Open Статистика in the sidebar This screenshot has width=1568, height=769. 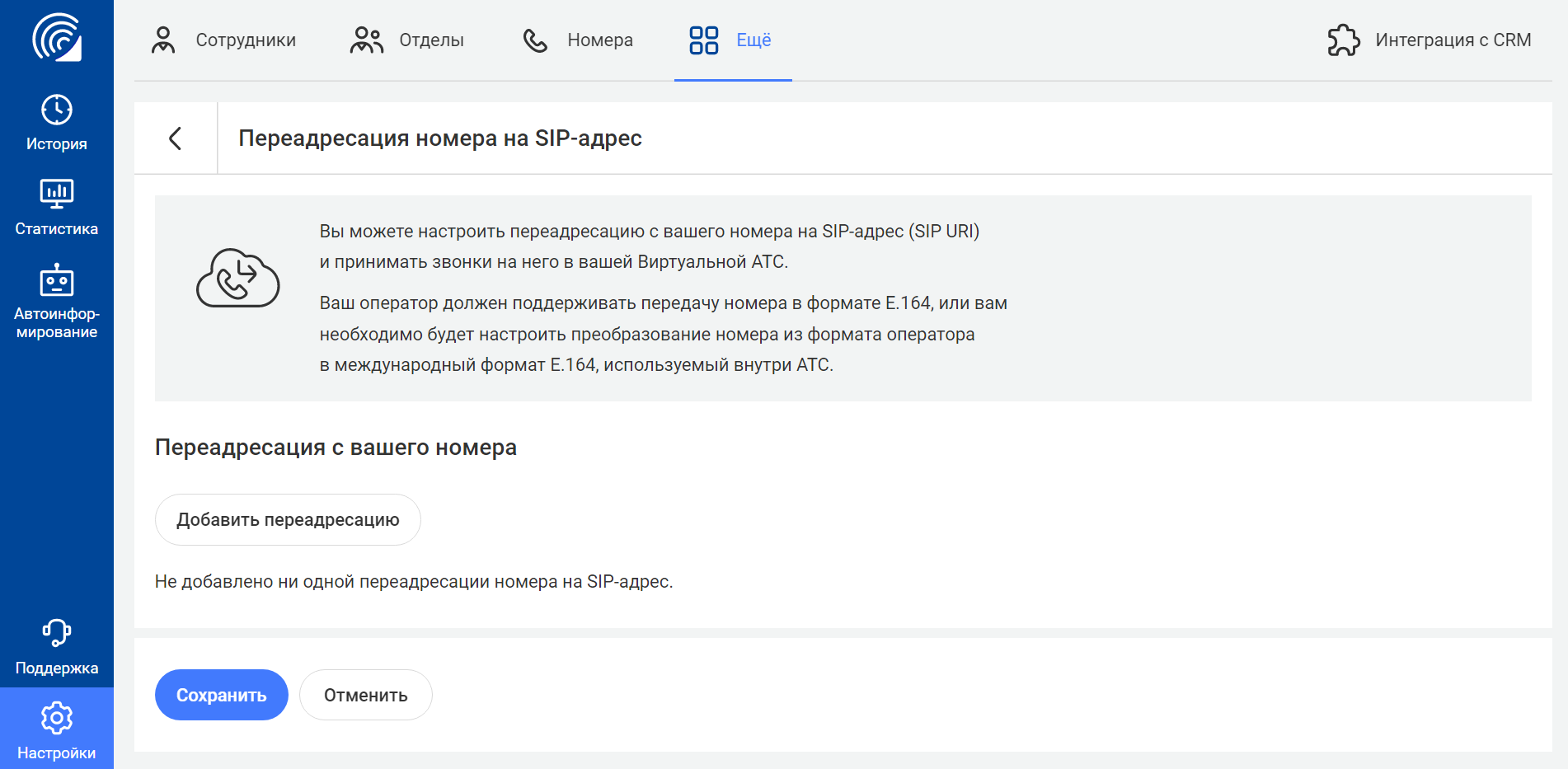57,207
